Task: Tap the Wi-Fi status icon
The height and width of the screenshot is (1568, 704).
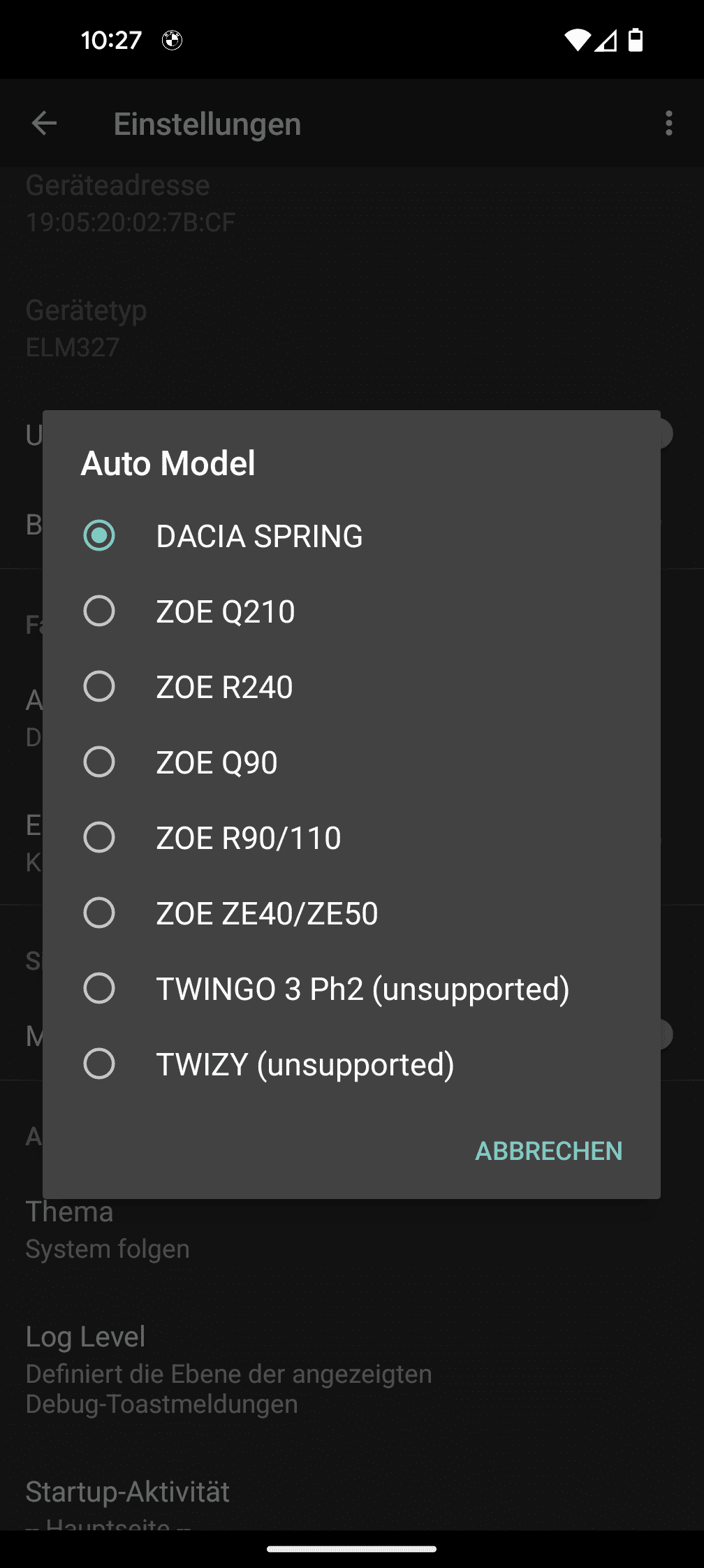Action: 578,40
